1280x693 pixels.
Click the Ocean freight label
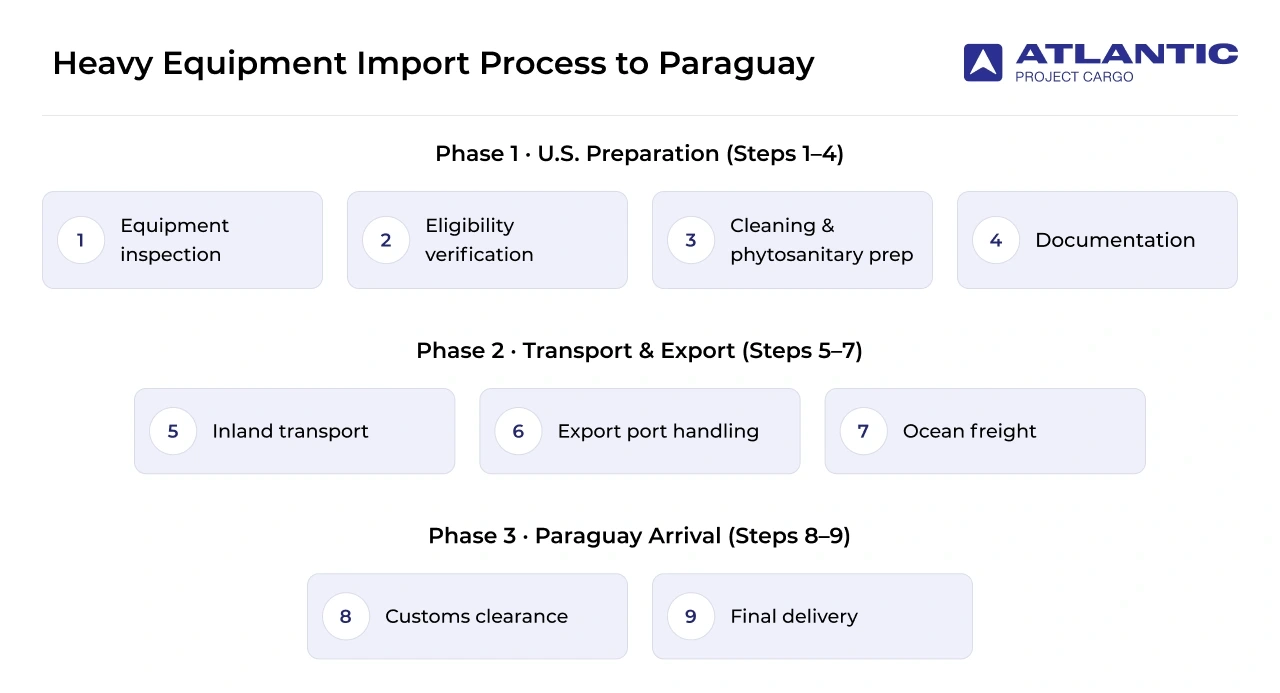tap(969, 431)
